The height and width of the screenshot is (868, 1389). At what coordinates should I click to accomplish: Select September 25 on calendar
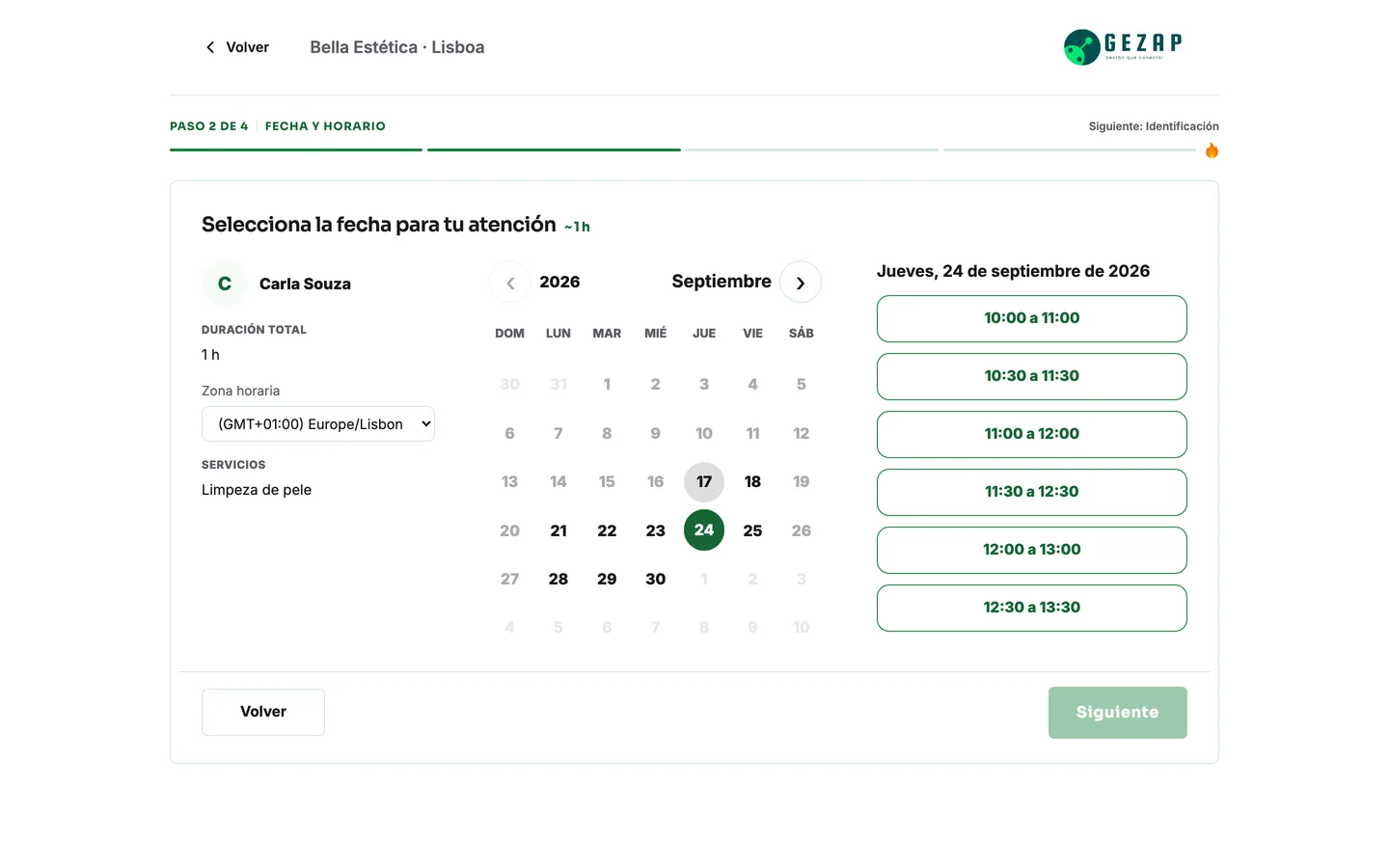pyautogui.click(x=752, y=530)
